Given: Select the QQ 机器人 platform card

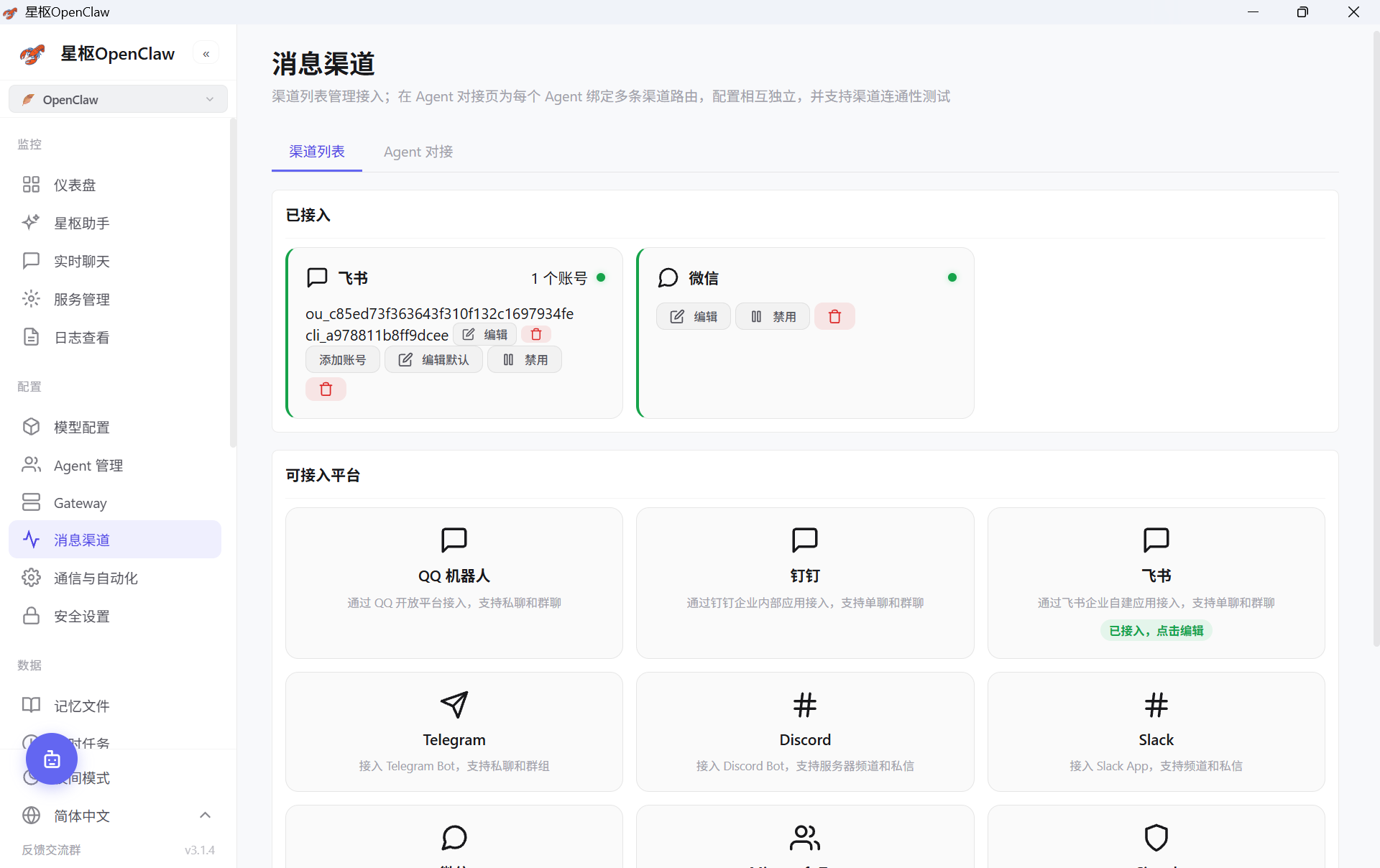Looking at the screenshot, I should coord(454,583).
